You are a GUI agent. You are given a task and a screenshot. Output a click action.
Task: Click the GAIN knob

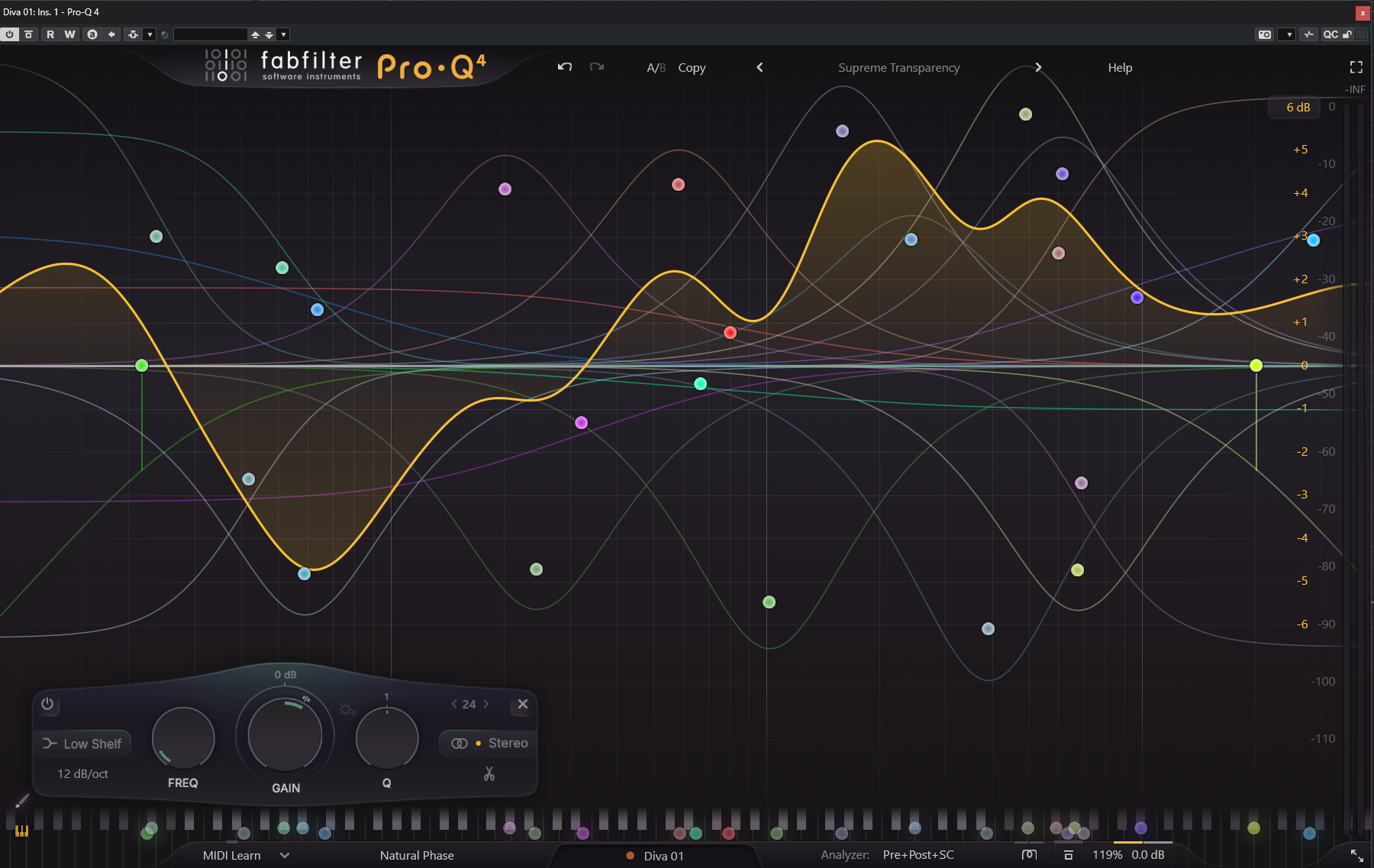(x=285, y=736)
